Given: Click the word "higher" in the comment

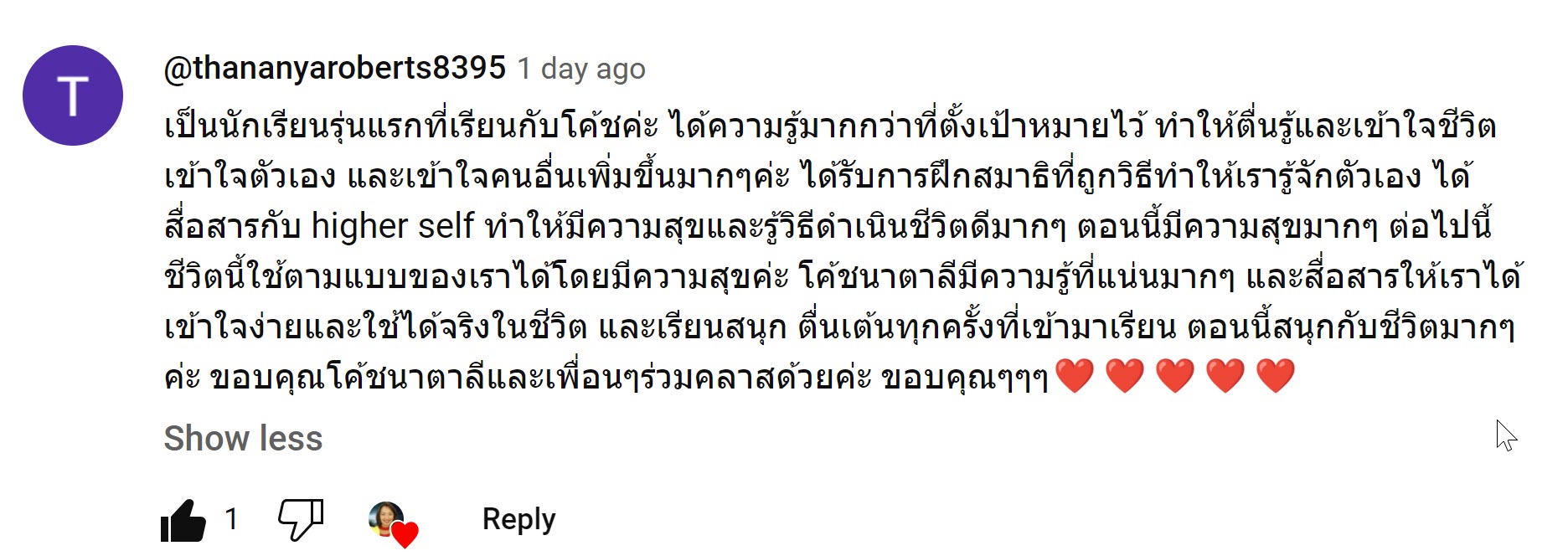Looking at the screenshot, I should point(358,226).
